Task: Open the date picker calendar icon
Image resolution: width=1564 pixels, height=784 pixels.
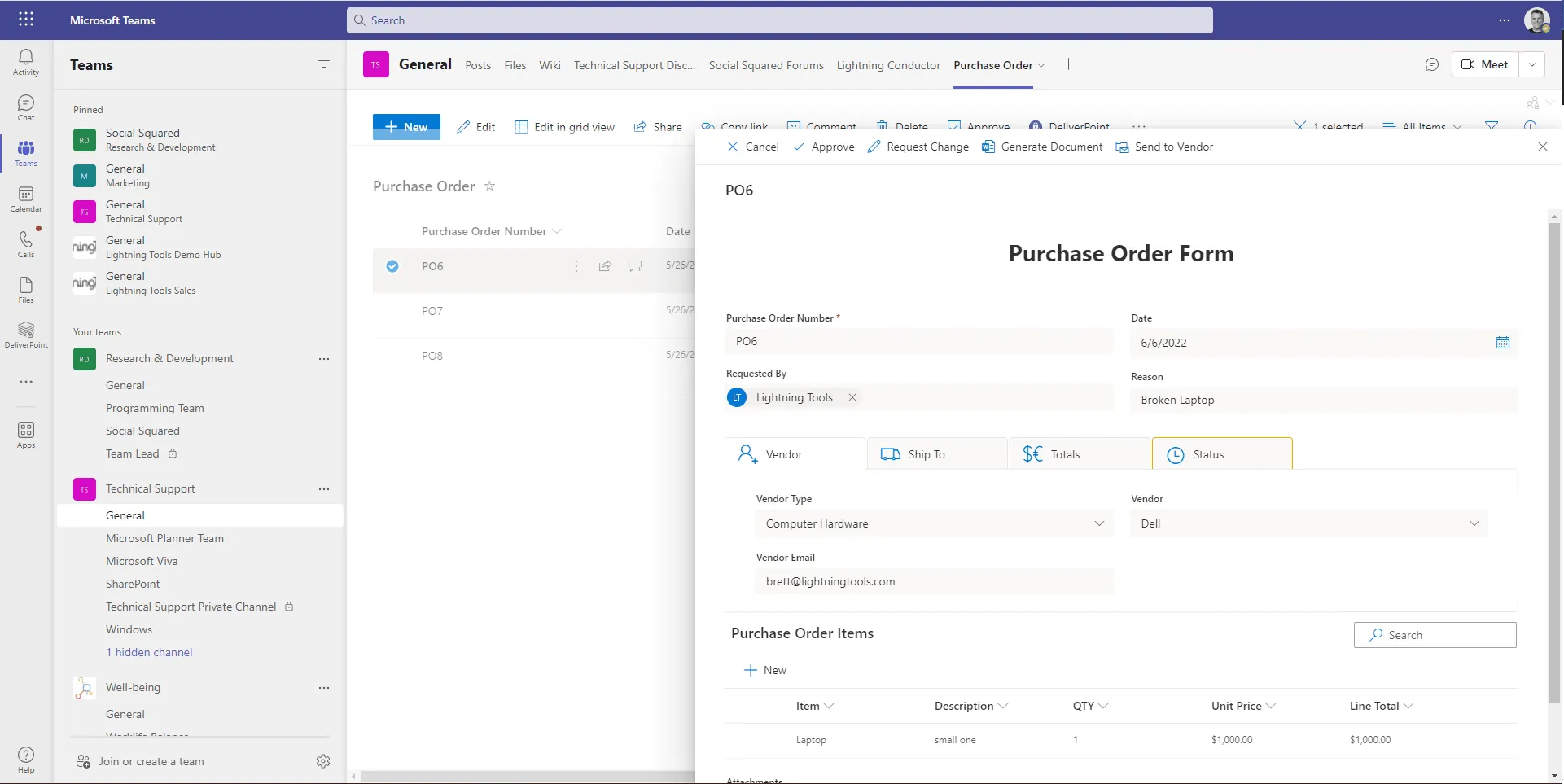Action: pyautogui.click(x=1502, y=342)
